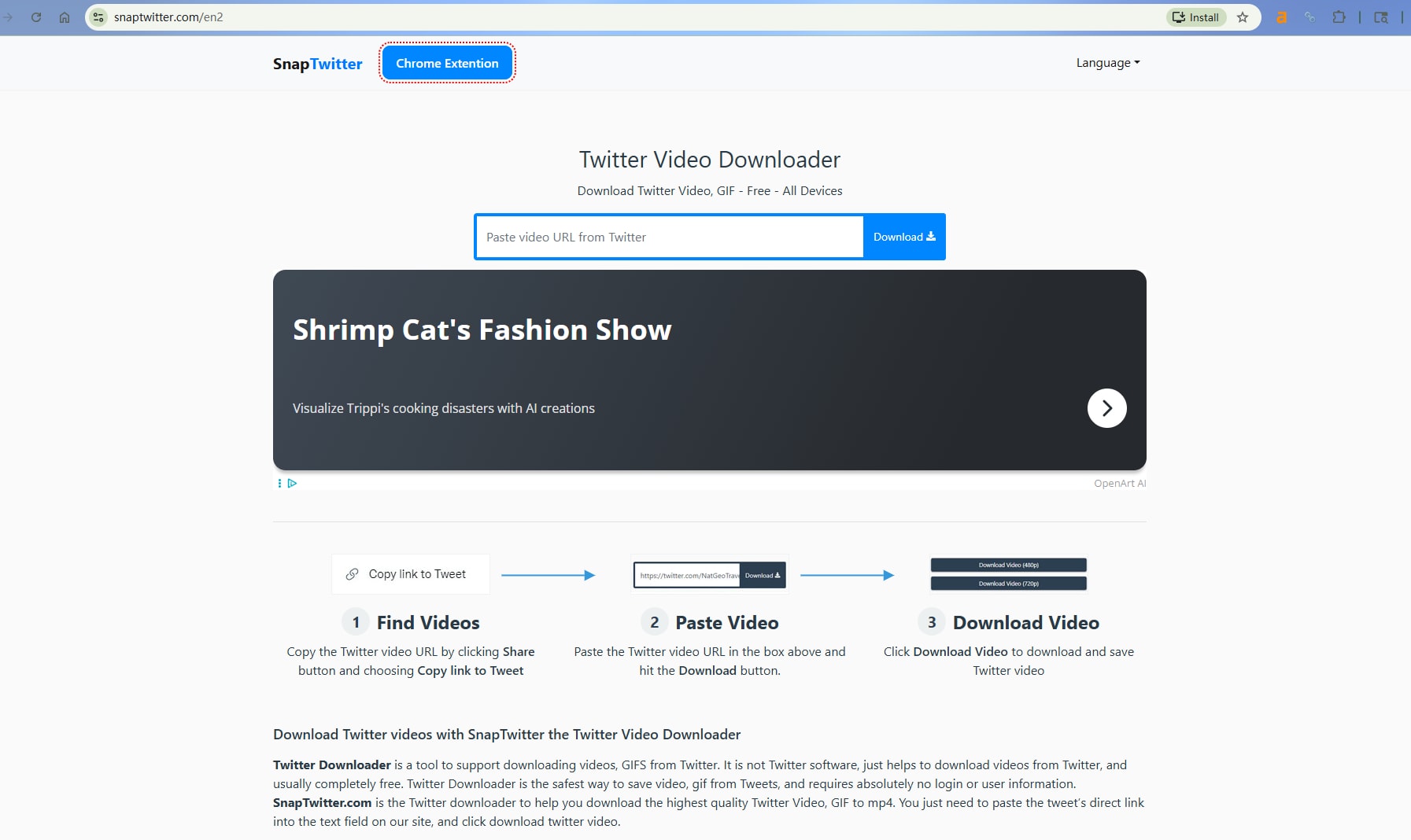Click the sample twitter.com/NatGeoTrav URL illustration

pyautogui.click(x=710, y=575)
